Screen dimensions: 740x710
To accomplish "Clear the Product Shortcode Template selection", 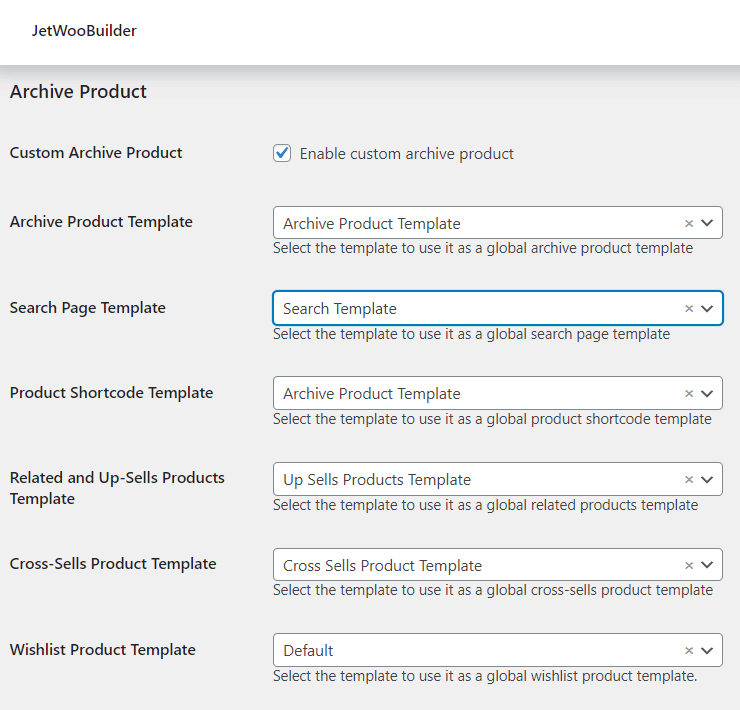I will click(x=689, y=394).
